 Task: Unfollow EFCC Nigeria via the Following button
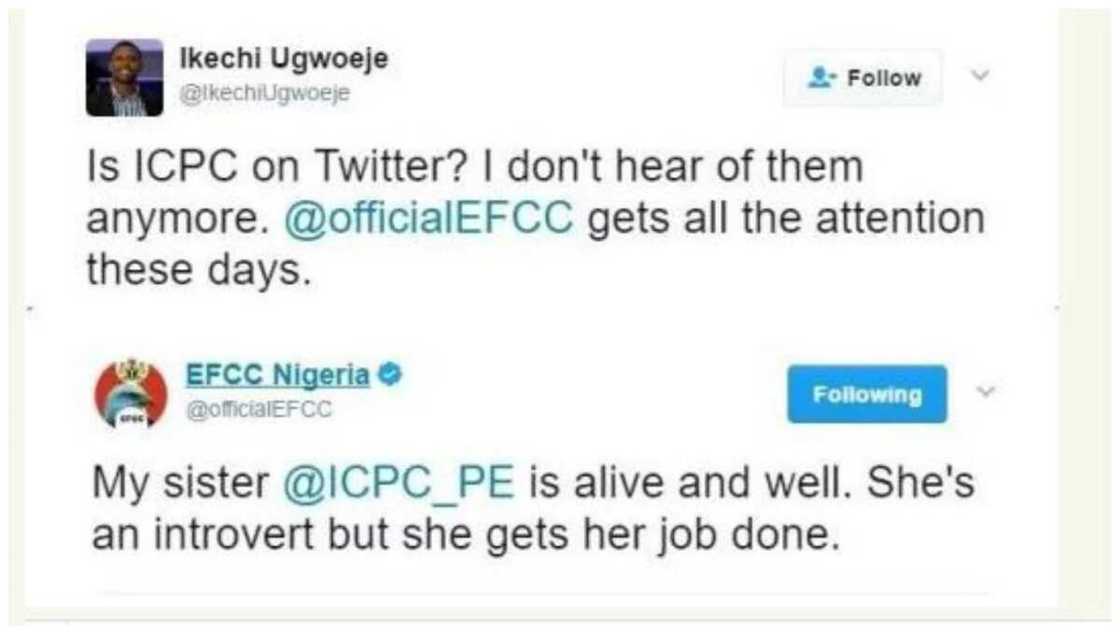click(869, 393)
